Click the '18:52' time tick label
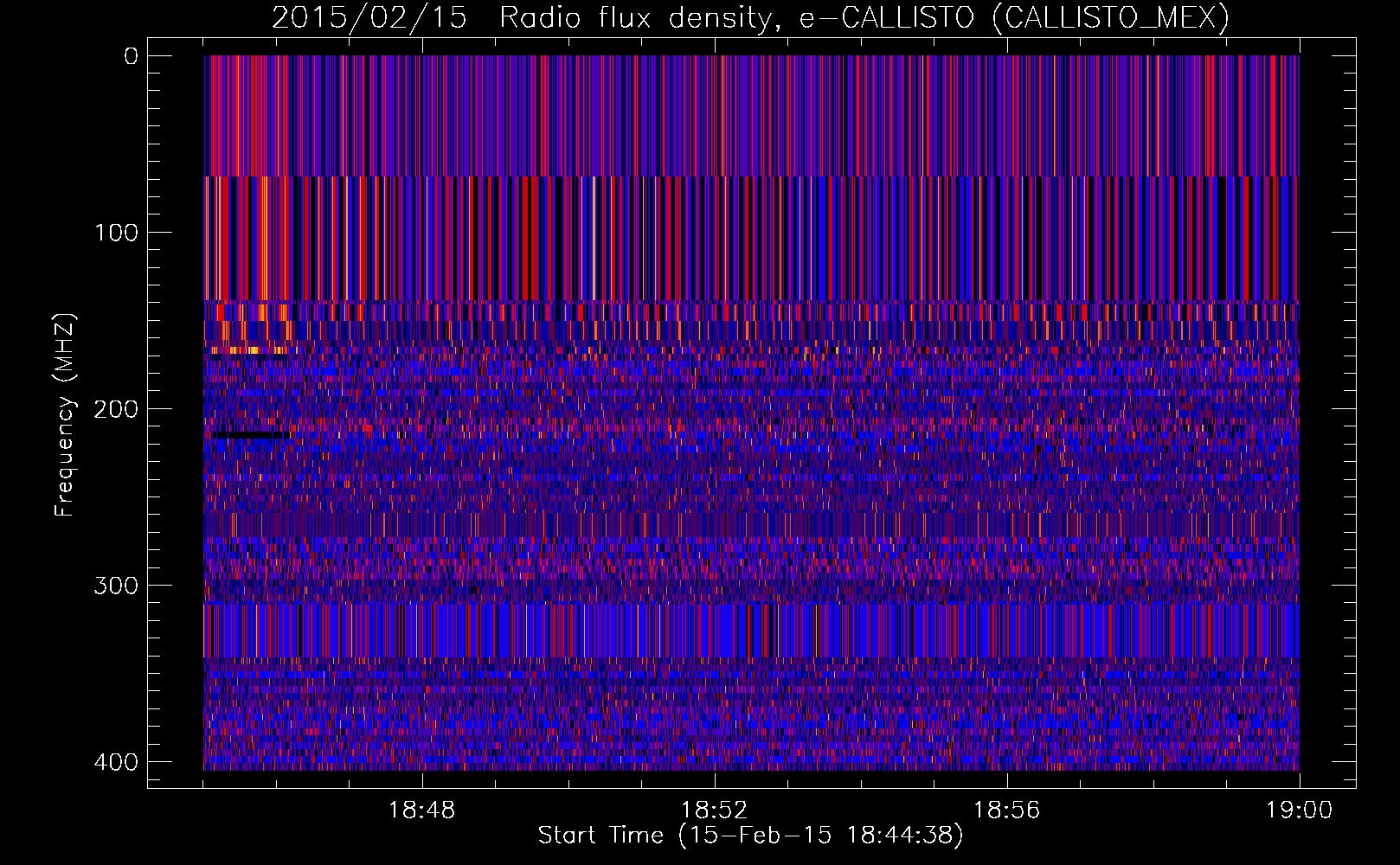The height and width of the screenshot is (865, 1400). click(714, 811)
